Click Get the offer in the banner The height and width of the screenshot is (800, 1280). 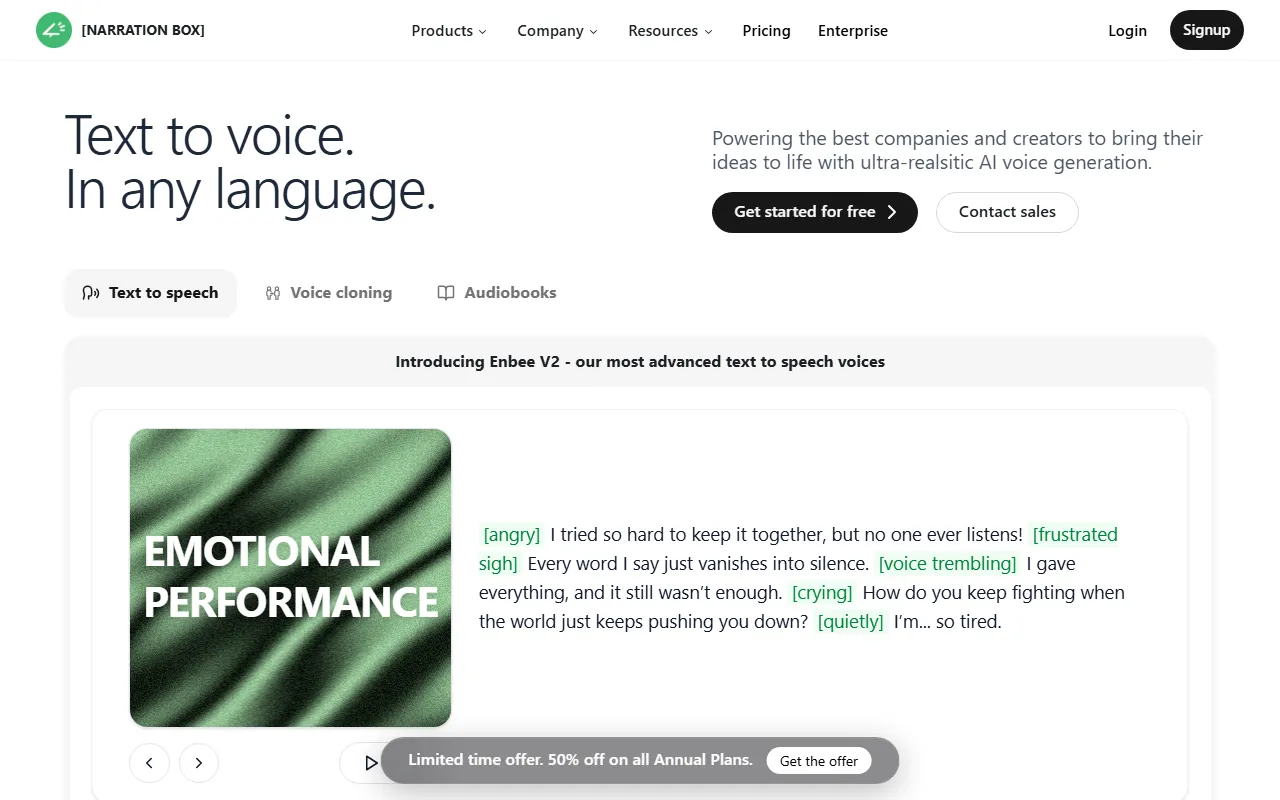point(818,761)
